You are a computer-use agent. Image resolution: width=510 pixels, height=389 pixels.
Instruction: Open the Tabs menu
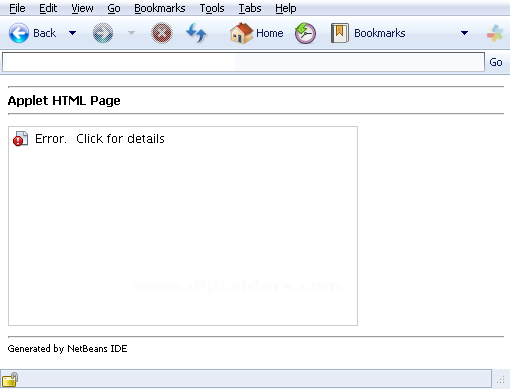tap(250, 8)
